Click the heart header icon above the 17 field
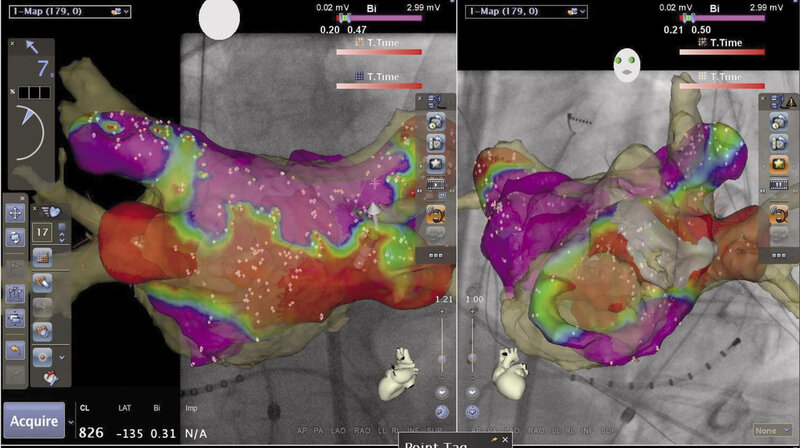The image size is (800, 448). pyautogui.click(x=51, y=210)
